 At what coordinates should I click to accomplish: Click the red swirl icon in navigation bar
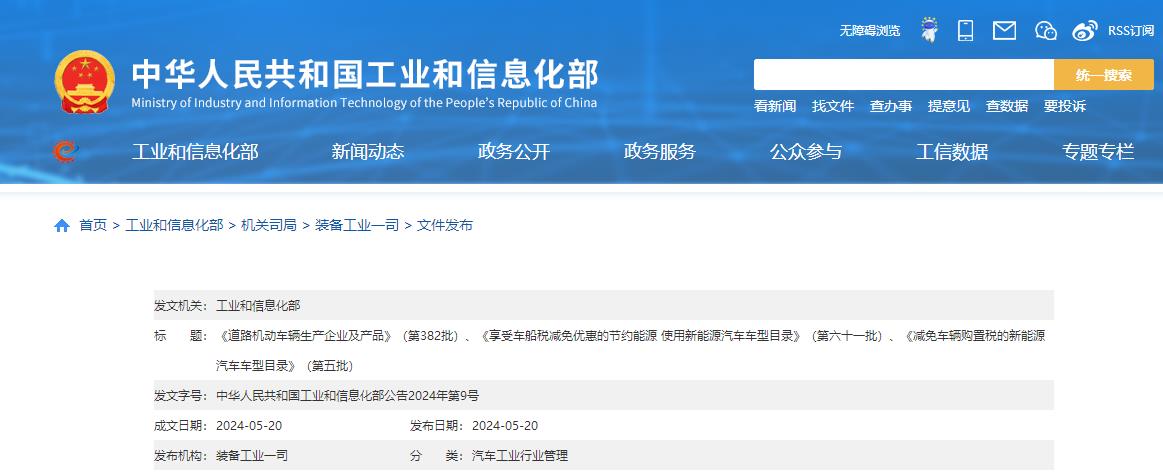click(65, 152)
